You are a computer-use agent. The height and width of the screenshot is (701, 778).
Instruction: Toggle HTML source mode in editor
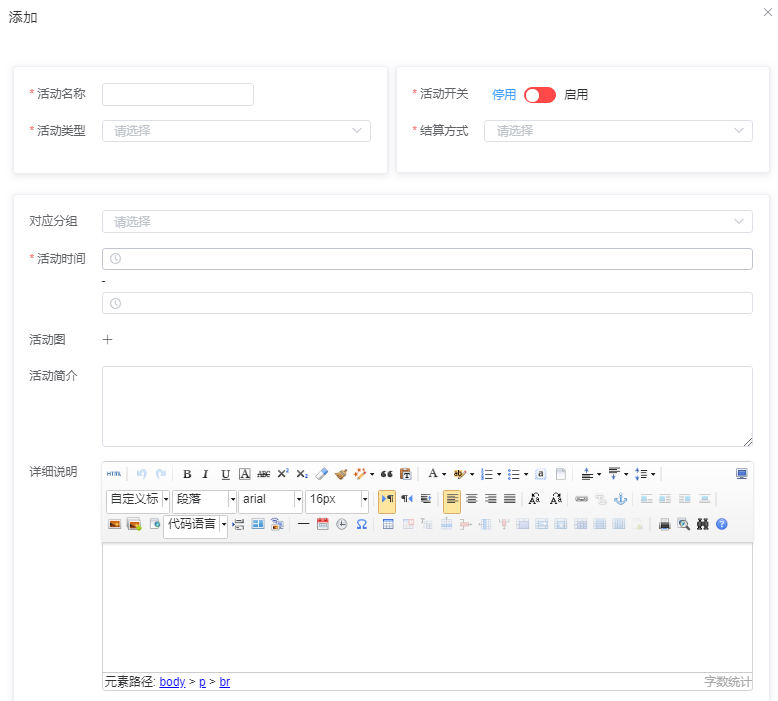pos(114,474)
